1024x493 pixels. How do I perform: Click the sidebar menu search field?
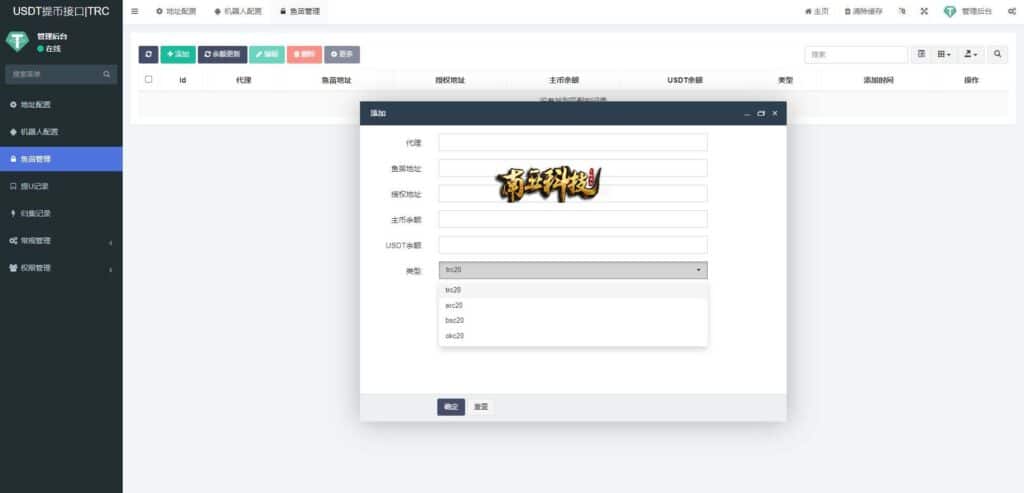point(52,74)
